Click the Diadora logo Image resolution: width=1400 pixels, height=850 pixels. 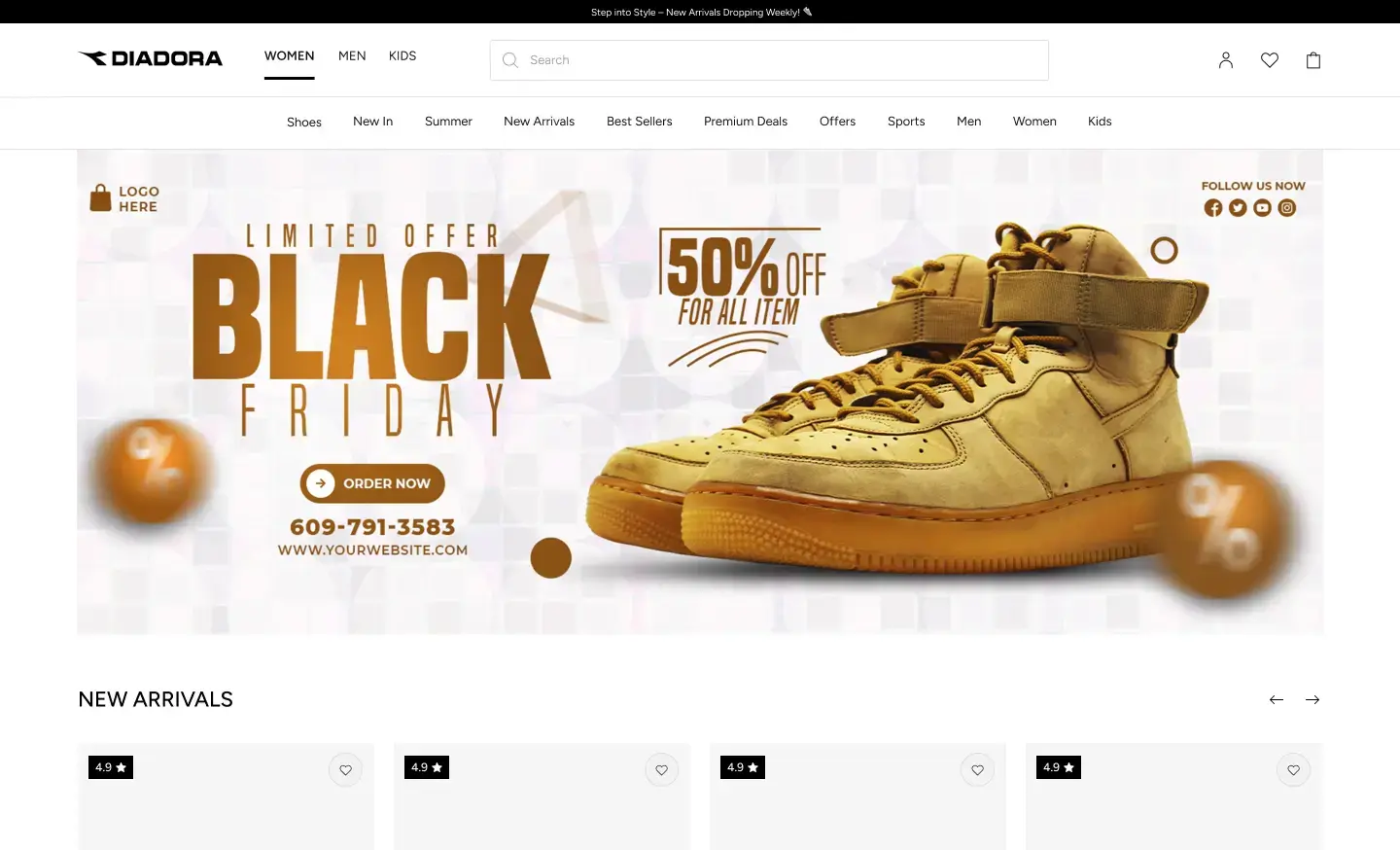tap(151, 58)
